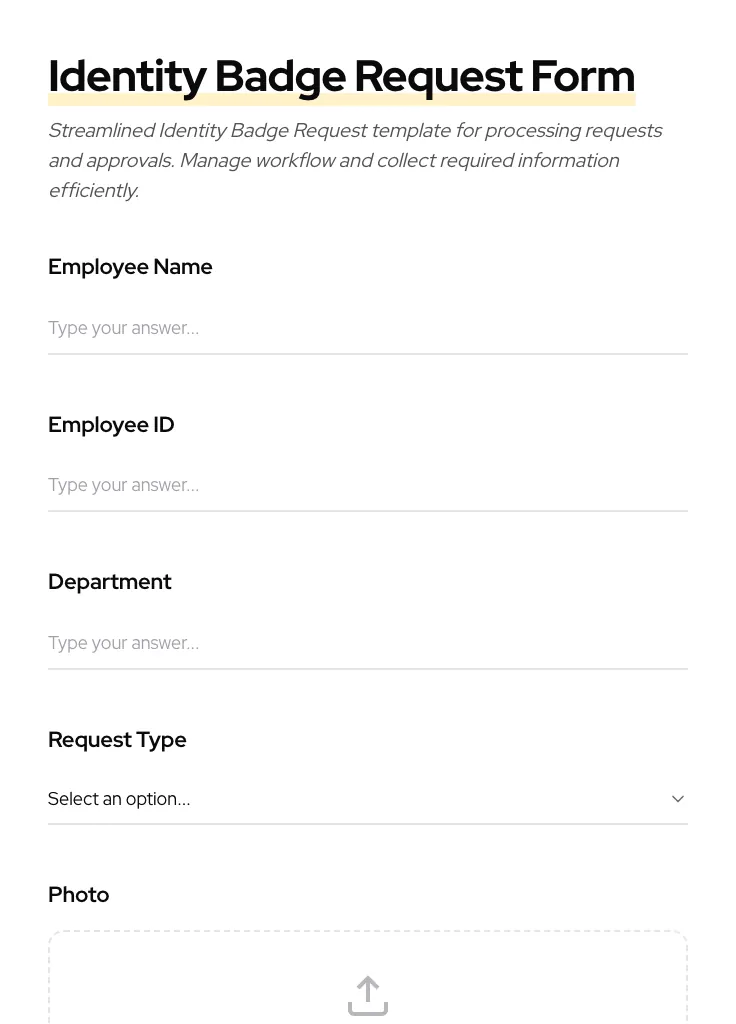Click the word 'Identity' in the title

click(126, 76)
